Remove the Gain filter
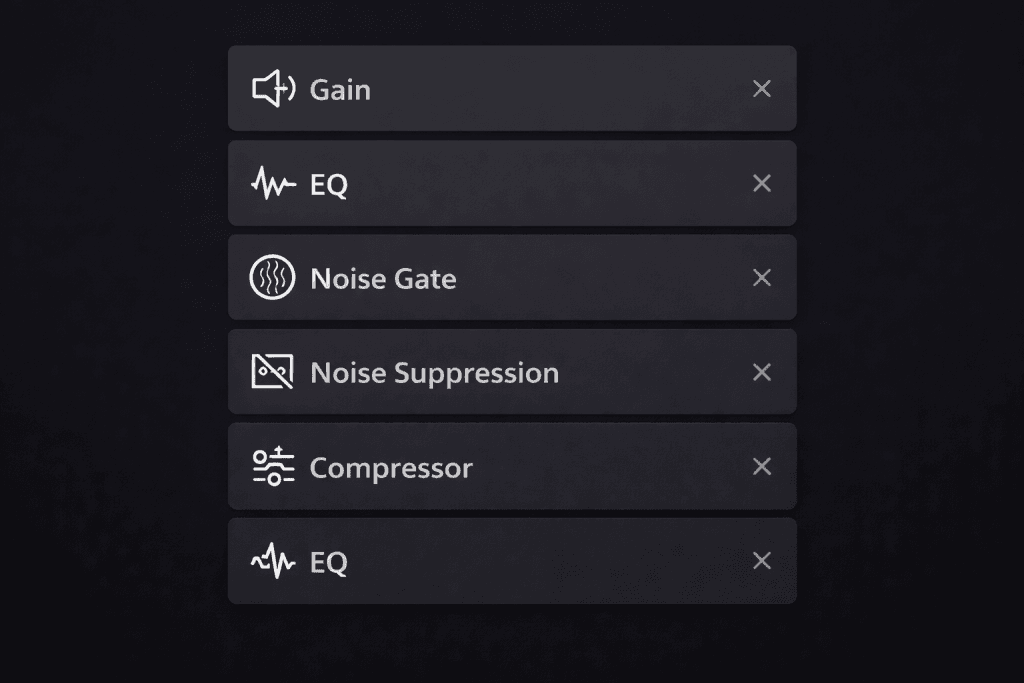1024x683 pixels. [762, 89]
